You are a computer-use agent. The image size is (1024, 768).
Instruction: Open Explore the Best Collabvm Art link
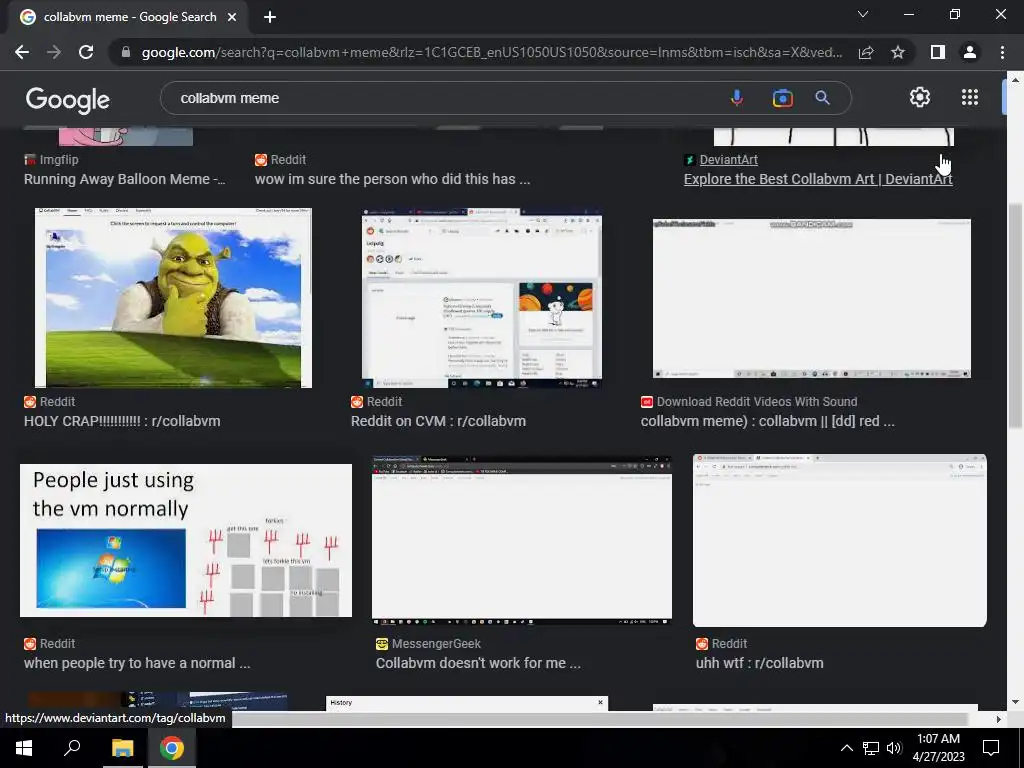[x=818, y=179]
